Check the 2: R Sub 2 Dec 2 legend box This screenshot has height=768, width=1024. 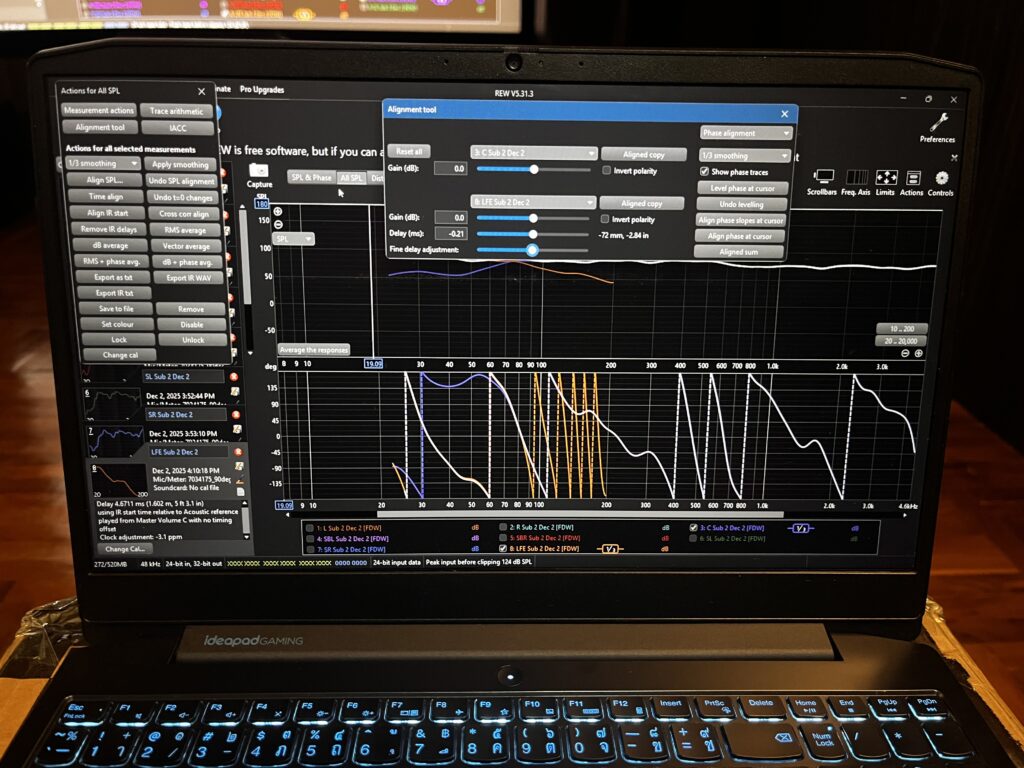pos(503,526)
